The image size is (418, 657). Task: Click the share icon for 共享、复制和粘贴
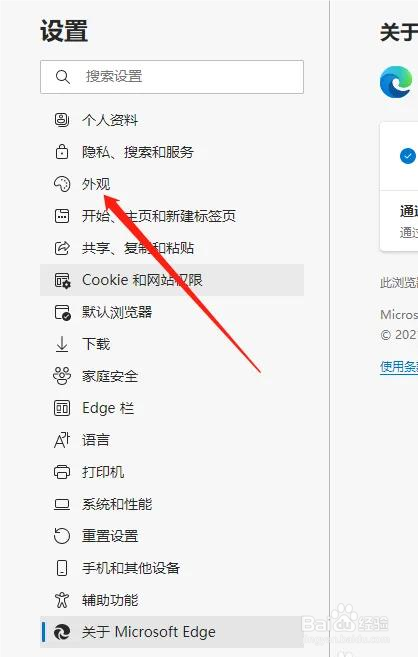click(x=62, y=248)
